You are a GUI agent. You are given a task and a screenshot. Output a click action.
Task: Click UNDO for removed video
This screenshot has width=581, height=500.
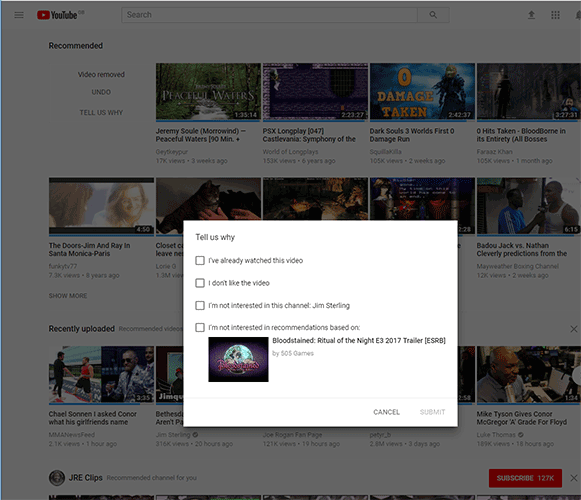coord(101,92)
